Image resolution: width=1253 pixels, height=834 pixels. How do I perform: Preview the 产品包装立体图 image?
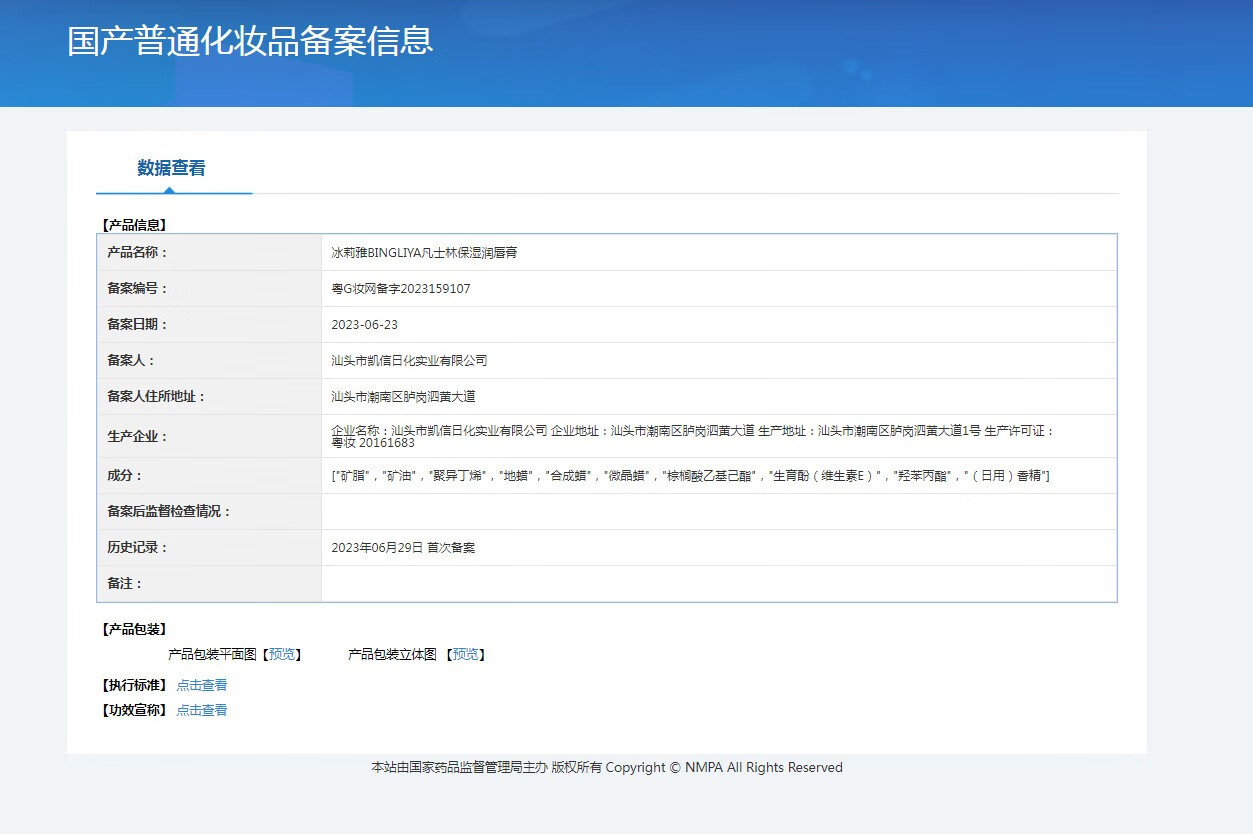coord(466,655)
